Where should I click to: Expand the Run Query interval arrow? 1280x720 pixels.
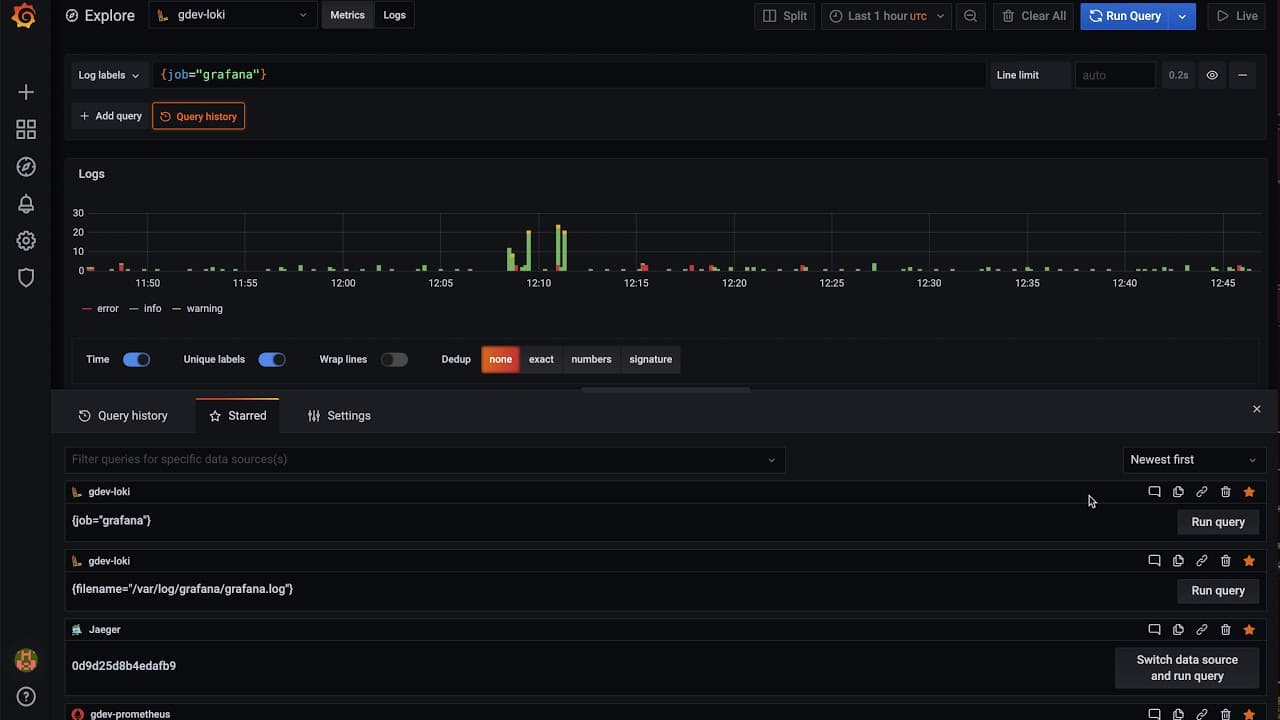click(1183, 16)
